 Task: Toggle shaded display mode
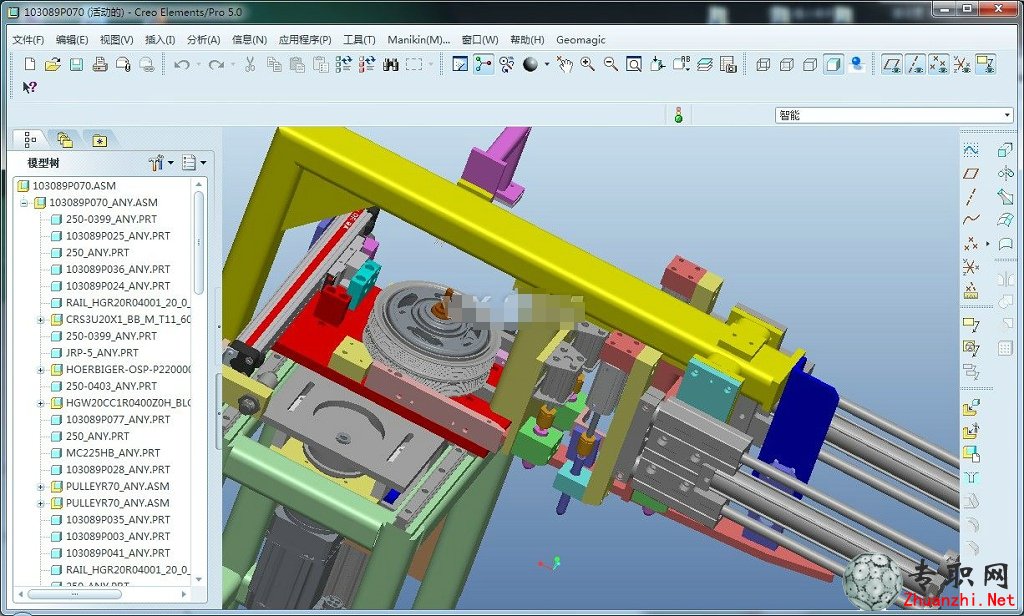tap(833, 64)
